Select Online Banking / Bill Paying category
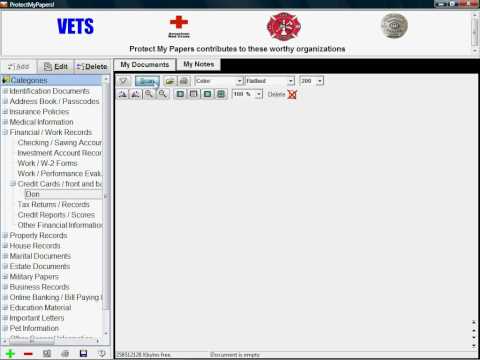This screenshot has width=480, height=360. point(56,297)
